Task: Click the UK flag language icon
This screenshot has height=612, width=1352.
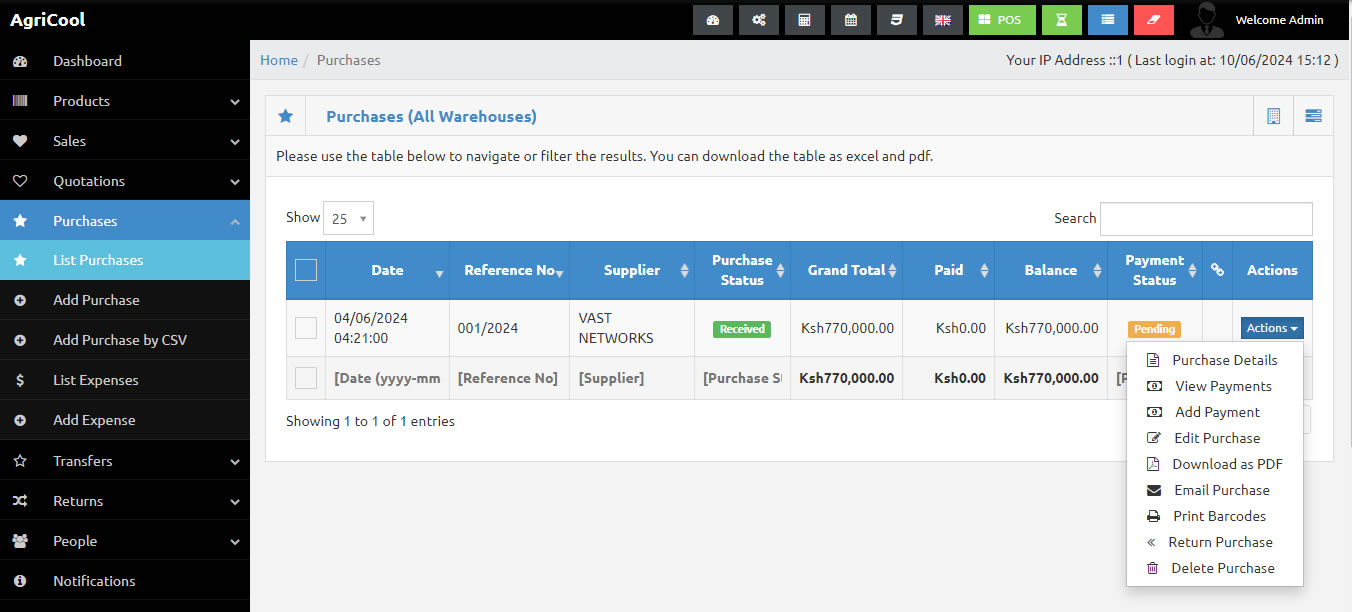Action: (942, 20)
